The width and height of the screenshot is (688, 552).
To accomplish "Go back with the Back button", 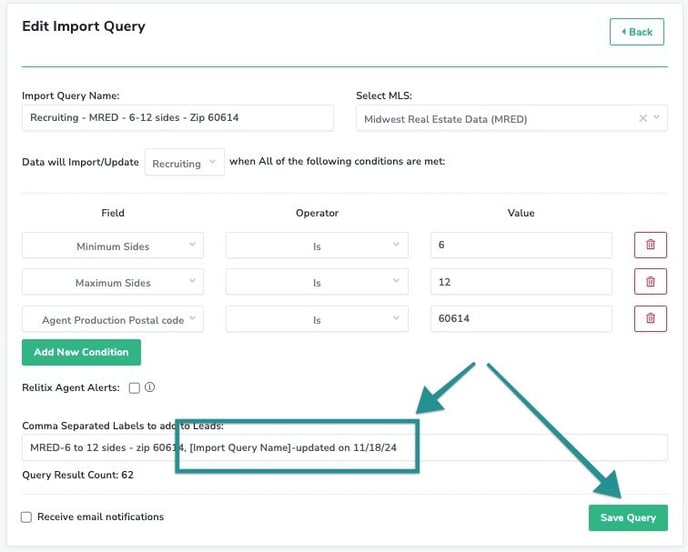I will point(637,32).
